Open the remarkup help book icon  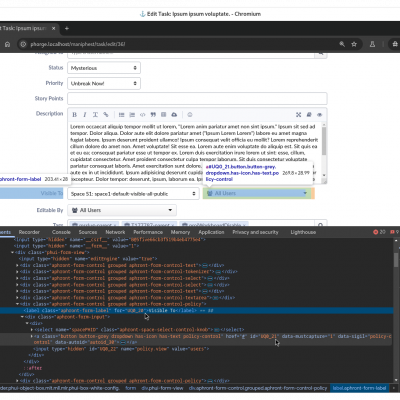pos(309,115)
